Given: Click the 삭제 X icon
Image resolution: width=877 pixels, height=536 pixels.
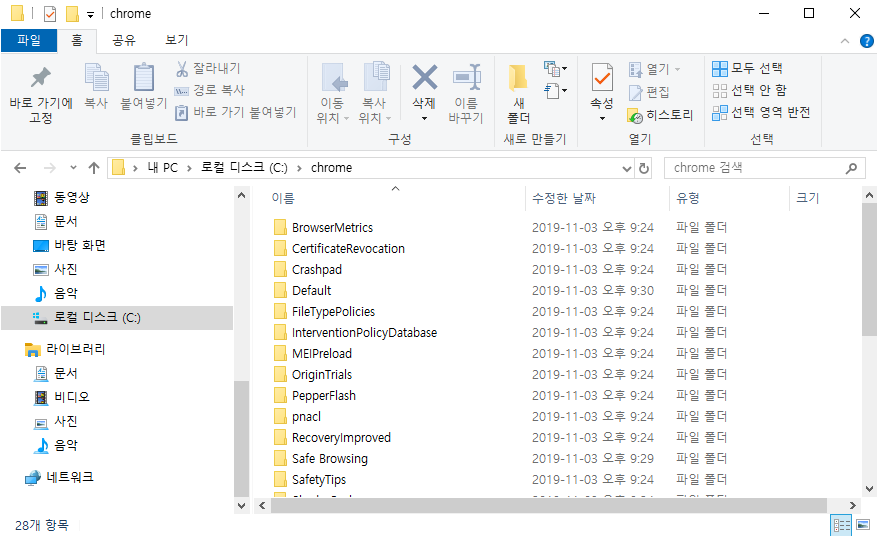Looking at the screenshot, I should point(425,77).
